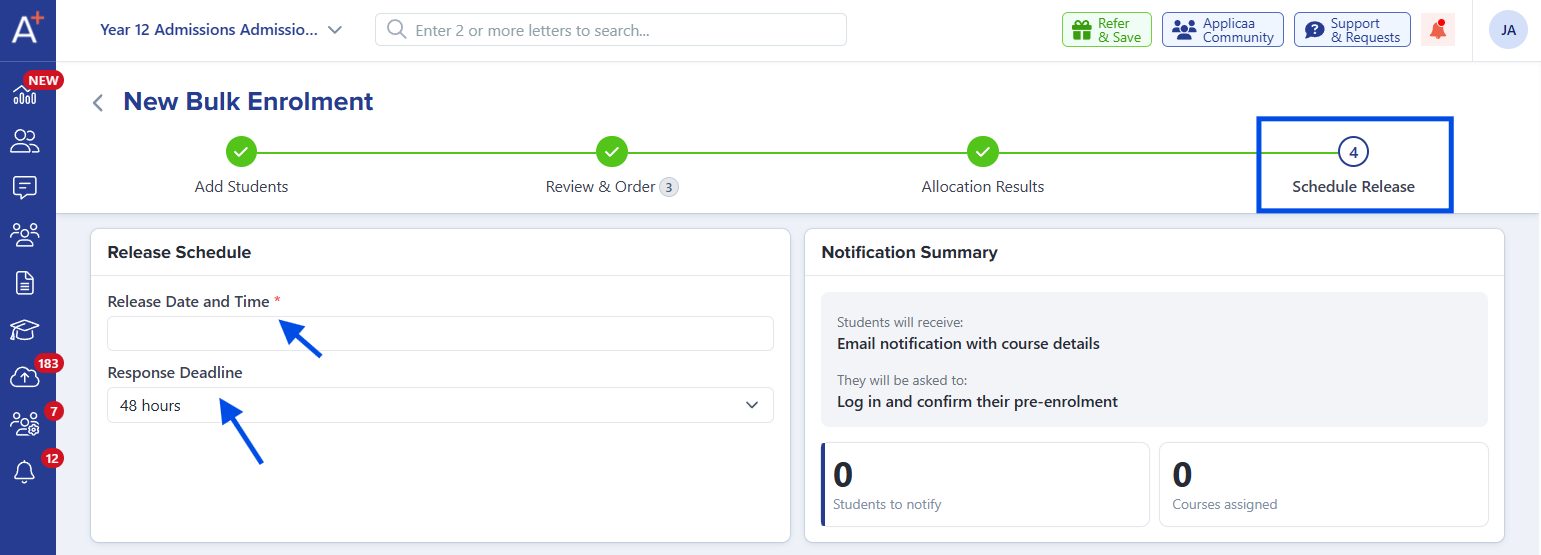Open the Support & Requests button
Image resolution: width=1541 pixels, height=555 pixels.
(1352, 30)
